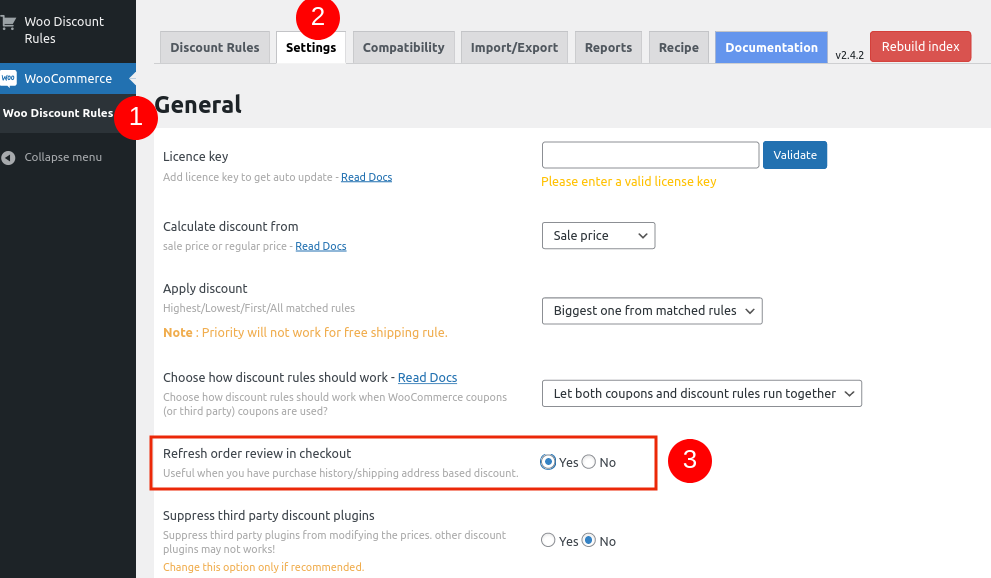Viewport: 991px width, 578px height.
Task: Click 'Suppress third party discount plugins' label
Action: coord(269,515)
